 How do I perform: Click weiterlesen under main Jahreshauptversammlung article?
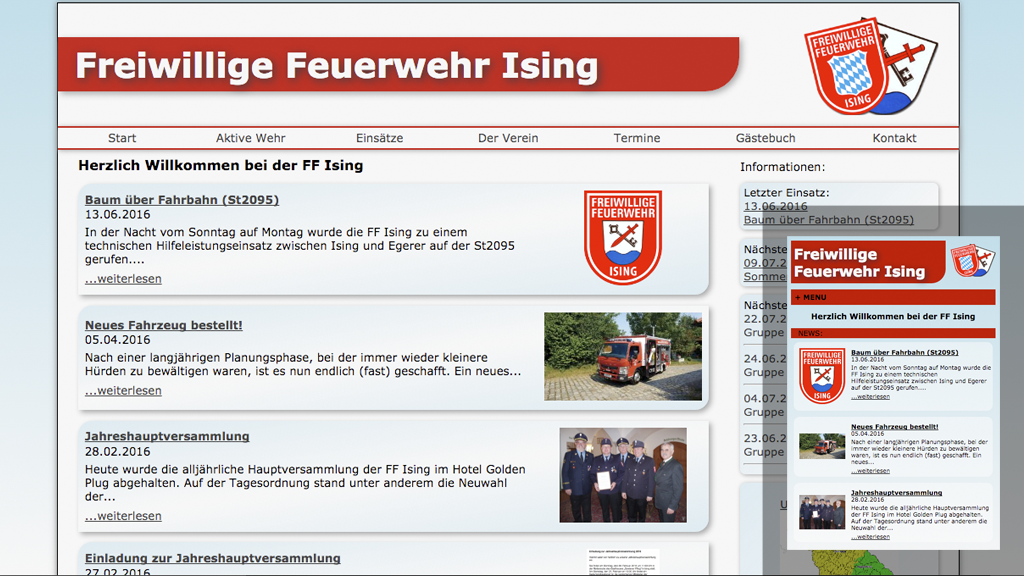click(123, 516)
